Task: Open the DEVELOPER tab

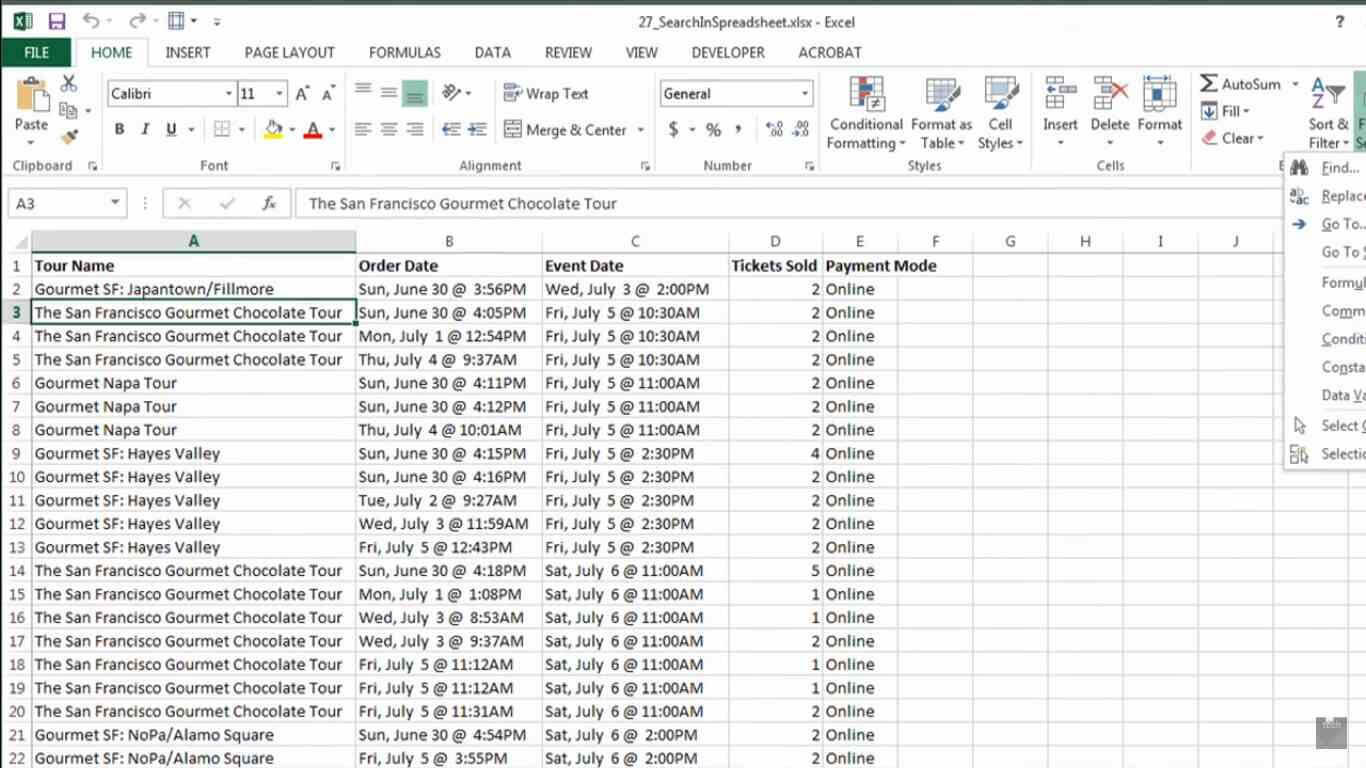Action: (x=728, y=52)
